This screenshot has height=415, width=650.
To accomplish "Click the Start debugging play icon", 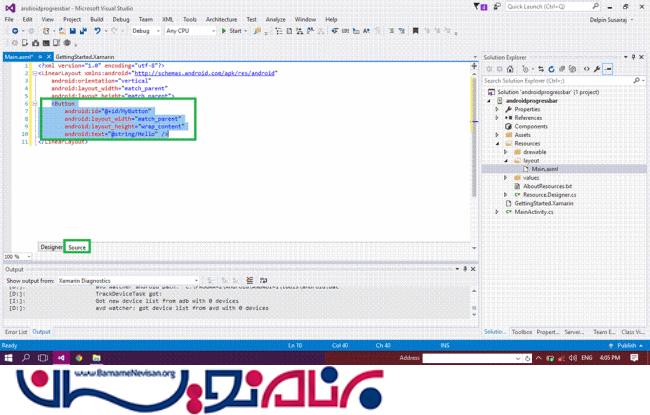I will pos(223,31).
